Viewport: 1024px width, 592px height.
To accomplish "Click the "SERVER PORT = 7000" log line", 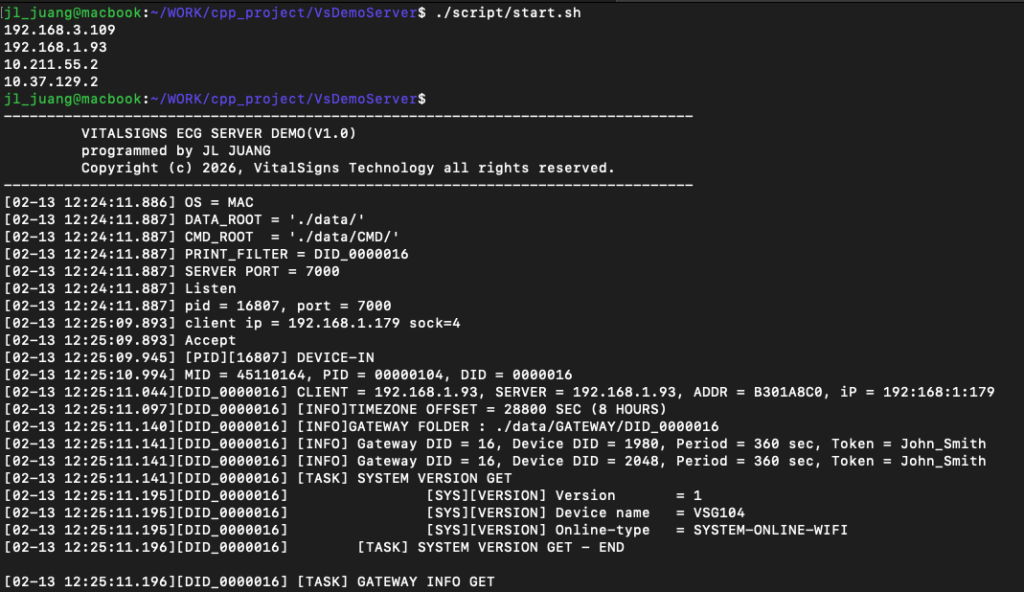I will (262, 271).
